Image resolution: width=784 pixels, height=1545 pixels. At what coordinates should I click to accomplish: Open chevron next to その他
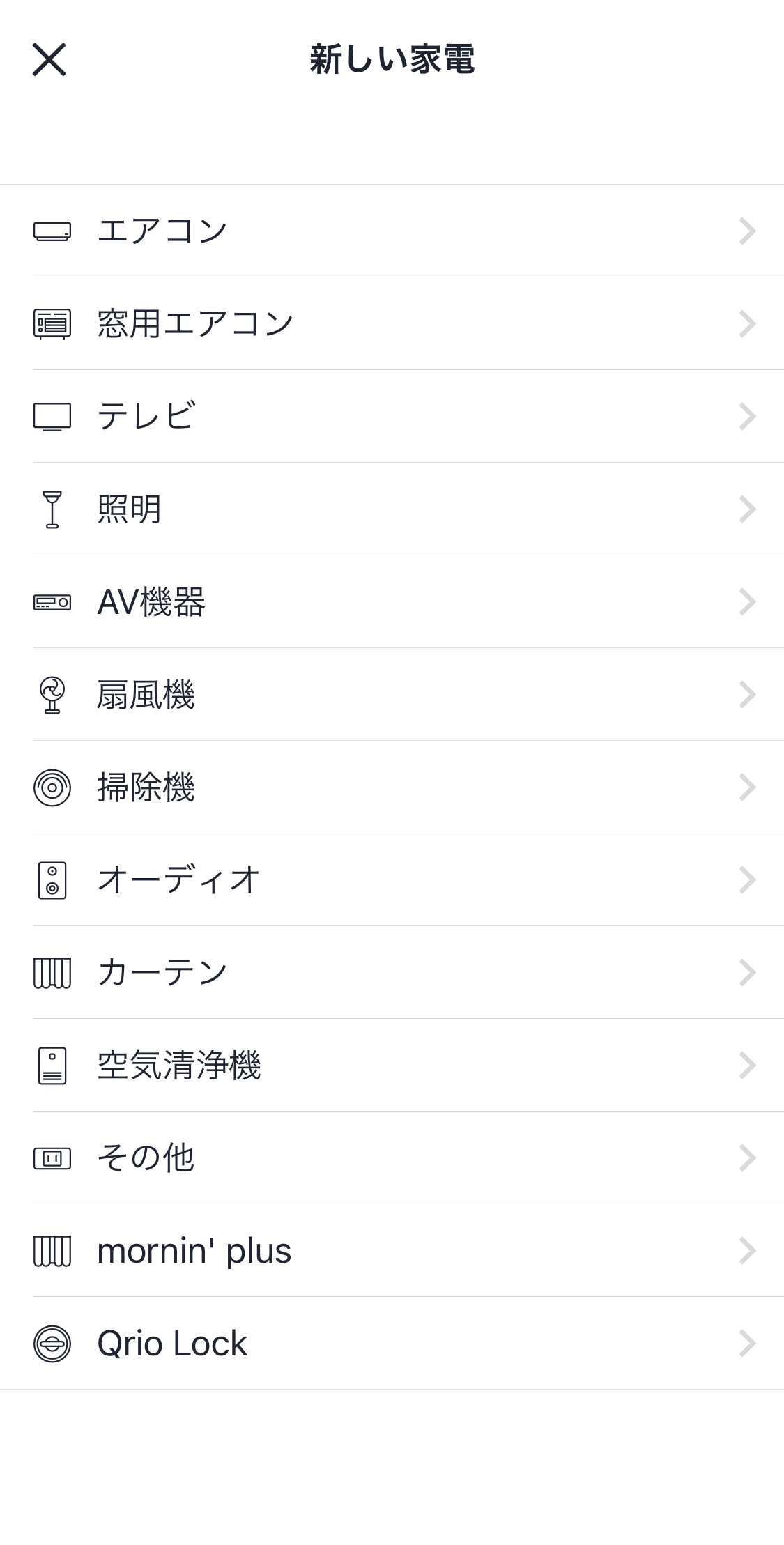747,1158
